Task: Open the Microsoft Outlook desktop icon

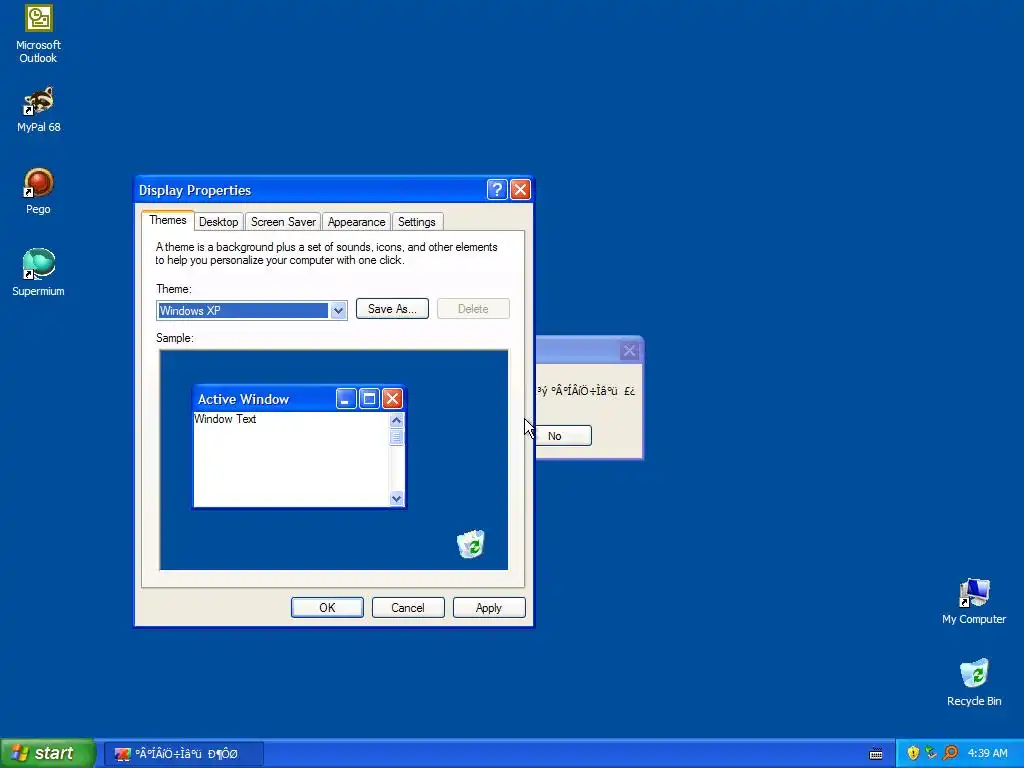Action: pos(39,34)
